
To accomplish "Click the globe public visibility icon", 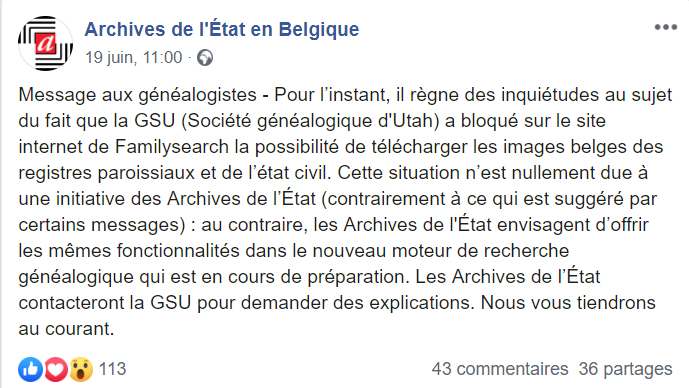I will point(205,58).
